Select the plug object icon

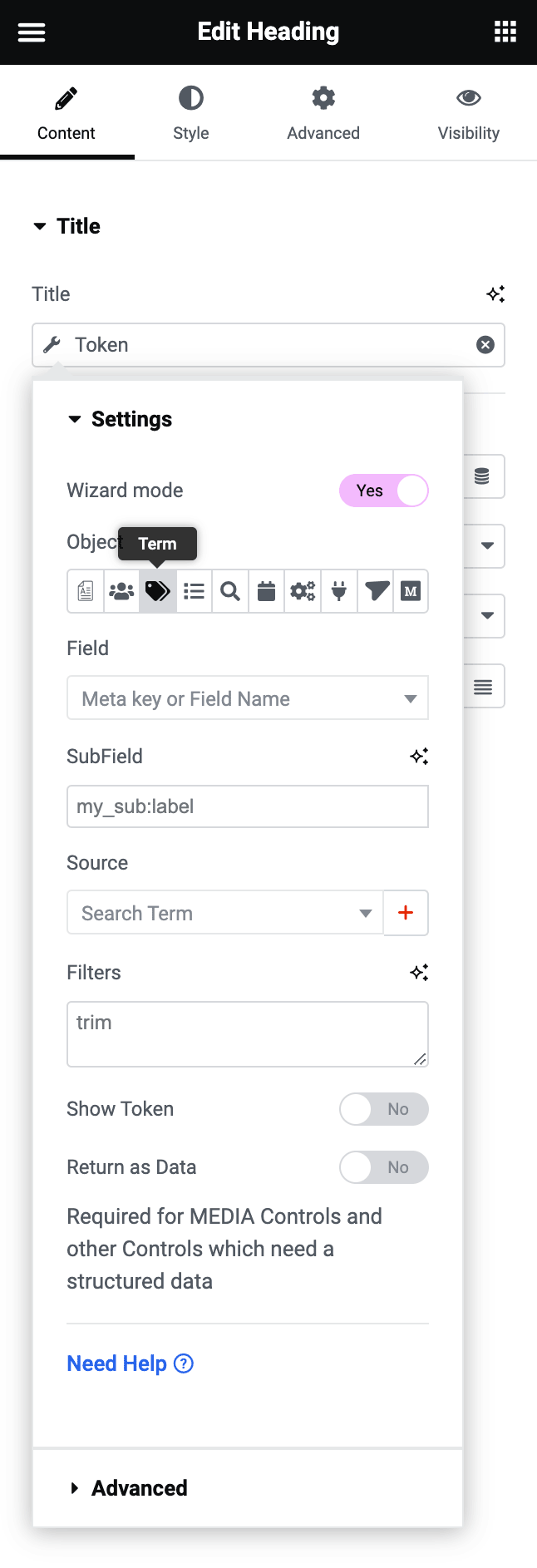point(339,591)
